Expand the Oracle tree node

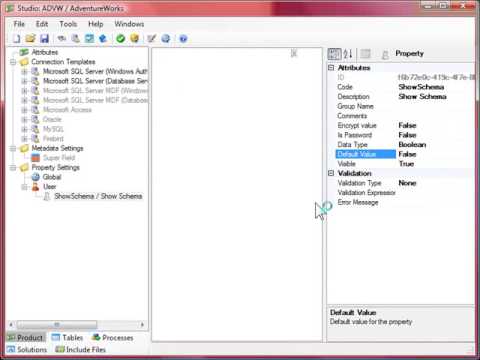pyautogui.click(x=24, y=119)
